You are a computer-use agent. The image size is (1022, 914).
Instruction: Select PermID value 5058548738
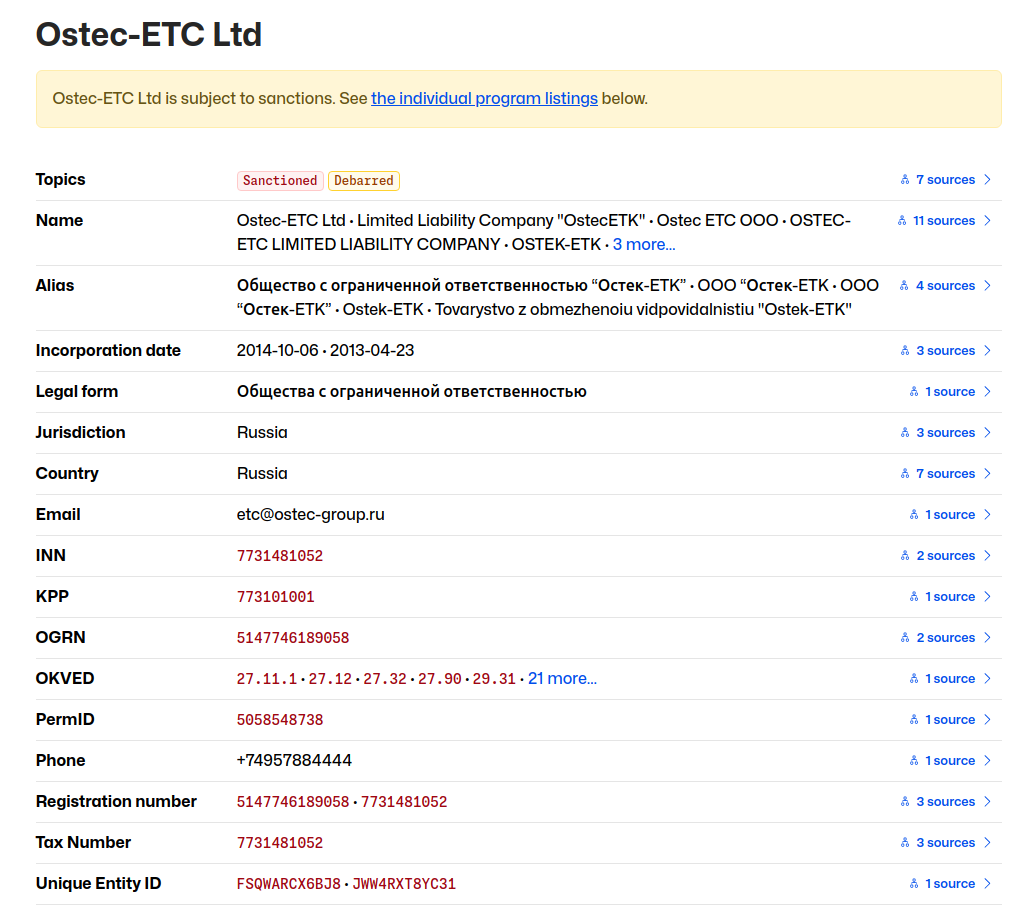pyautogui.click(x=280, y=720)
